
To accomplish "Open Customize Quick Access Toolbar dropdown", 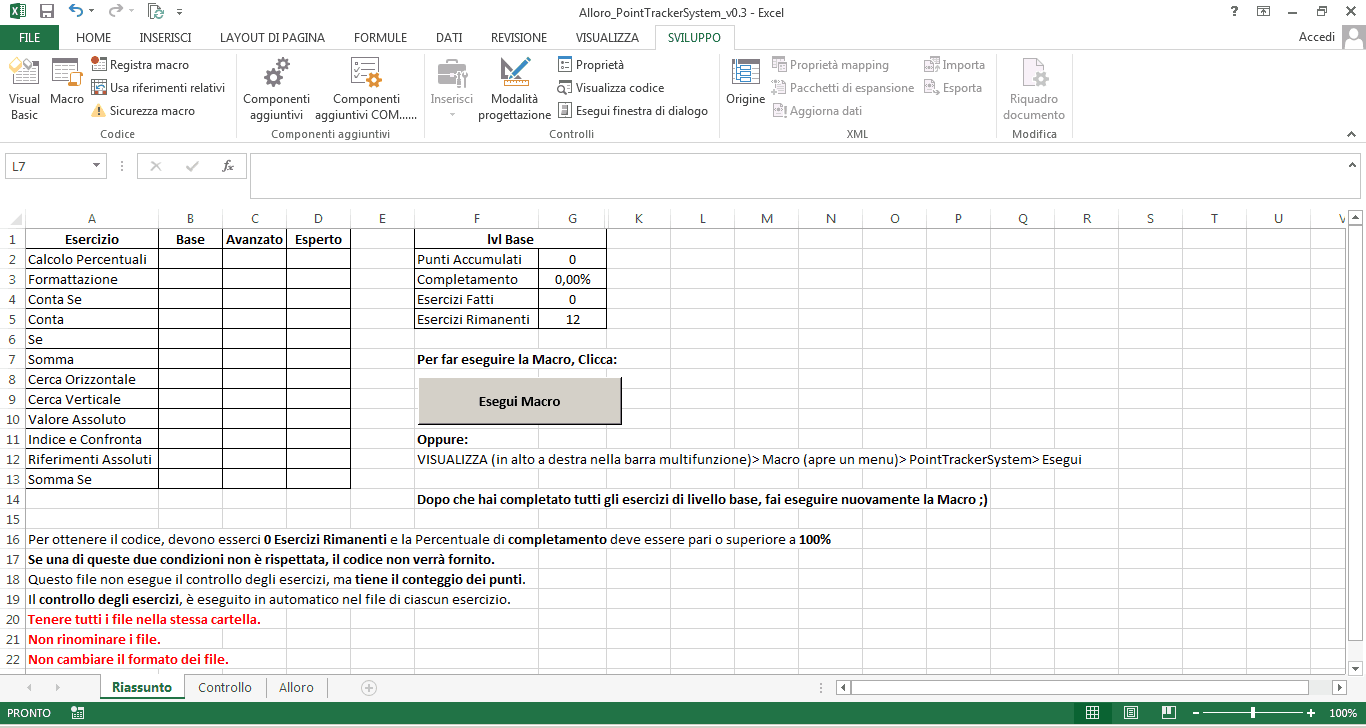I will [179, 12].
